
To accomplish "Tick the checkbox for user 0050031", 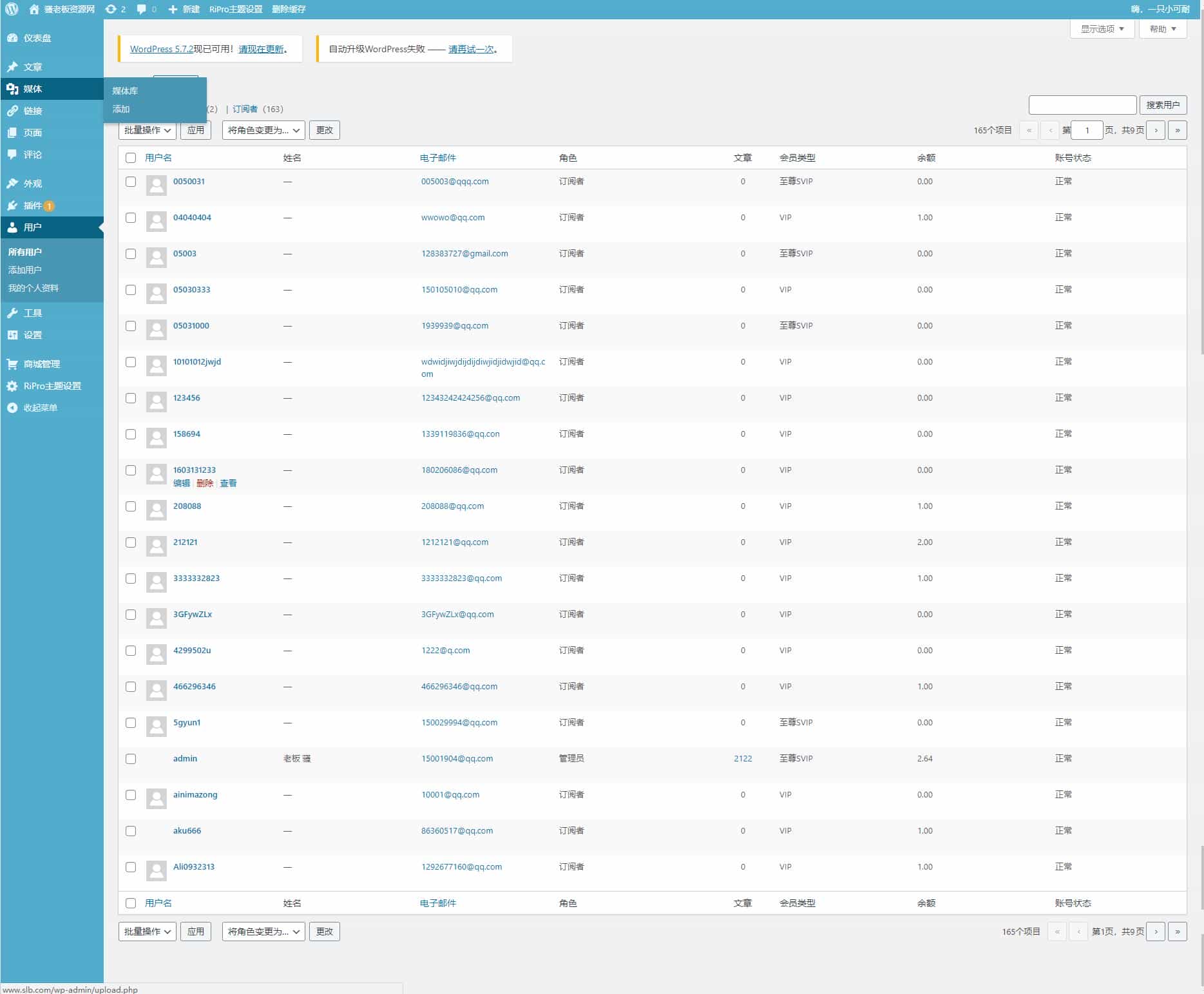I will tap(131, 182).
